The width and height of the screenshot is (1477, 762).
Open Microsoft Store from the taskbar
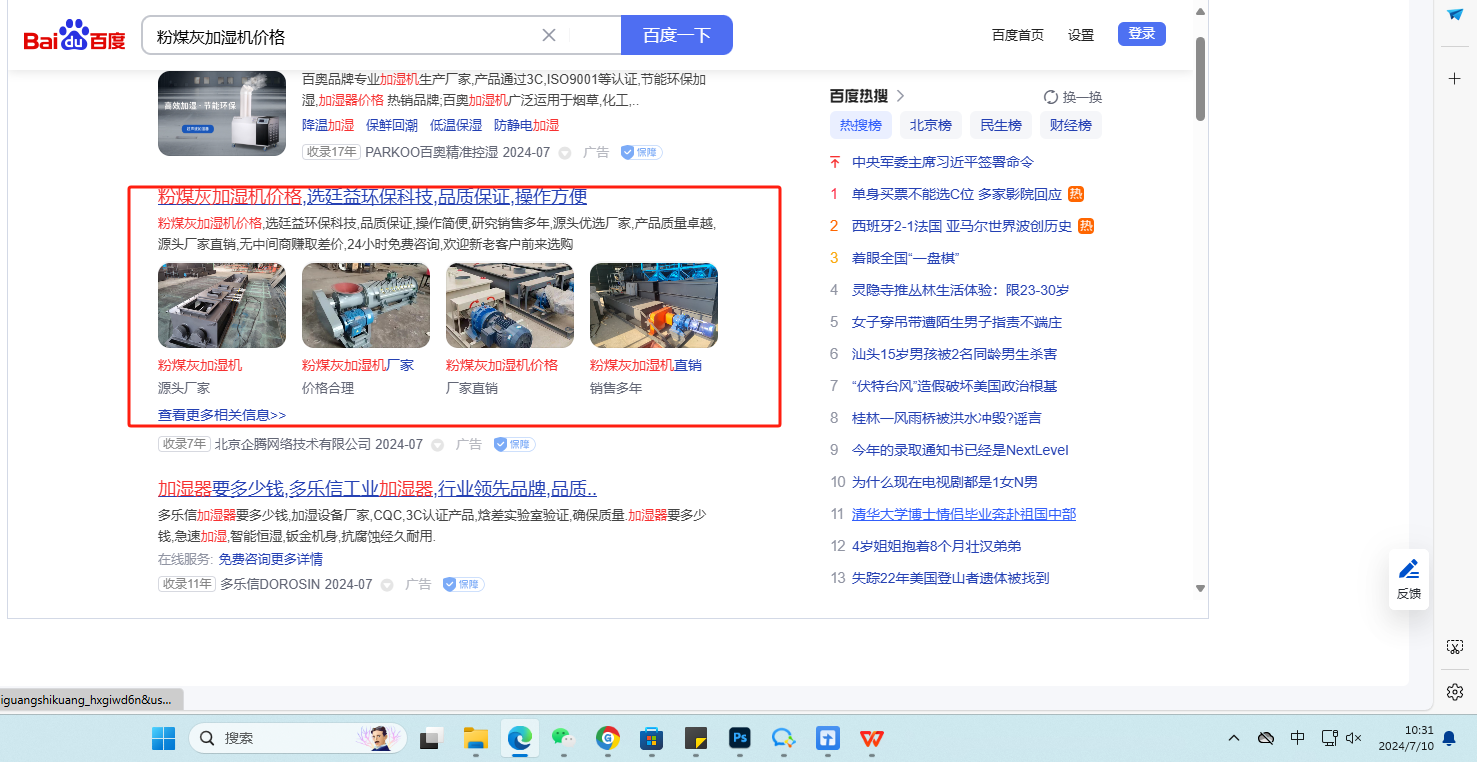[652, 739]
